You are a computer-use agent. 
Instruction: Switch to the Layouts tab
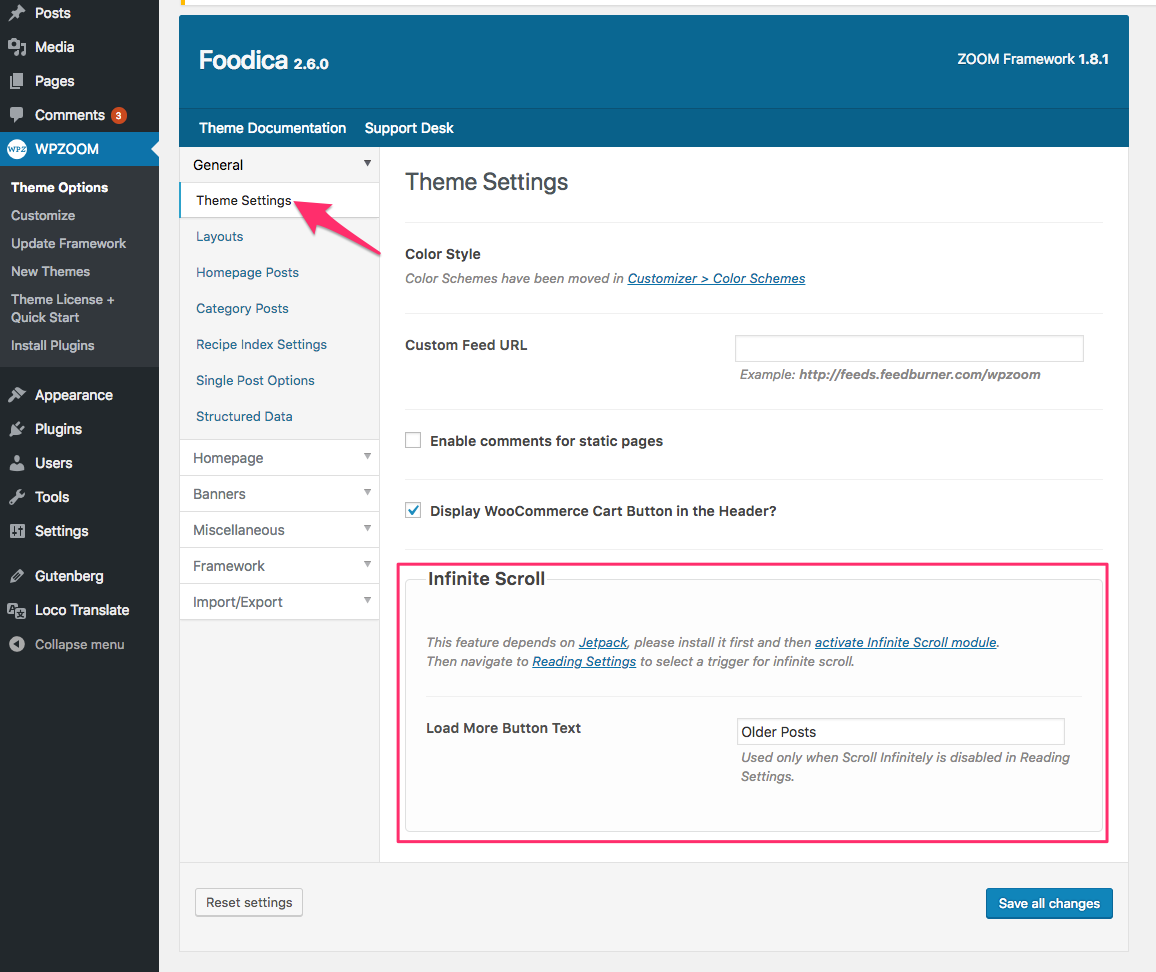(x=220, y=236)
